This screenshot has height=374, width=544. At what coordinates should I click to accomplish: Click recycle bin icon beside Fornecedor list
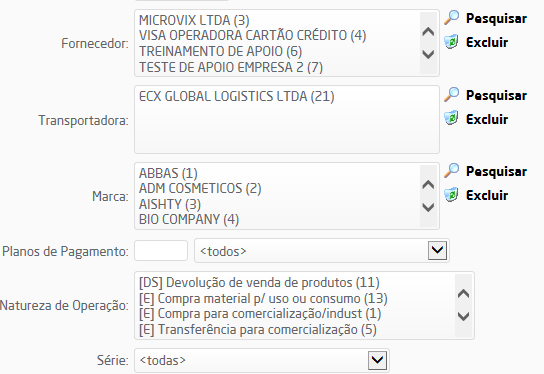pyautogui.click(x=451, y=42)
